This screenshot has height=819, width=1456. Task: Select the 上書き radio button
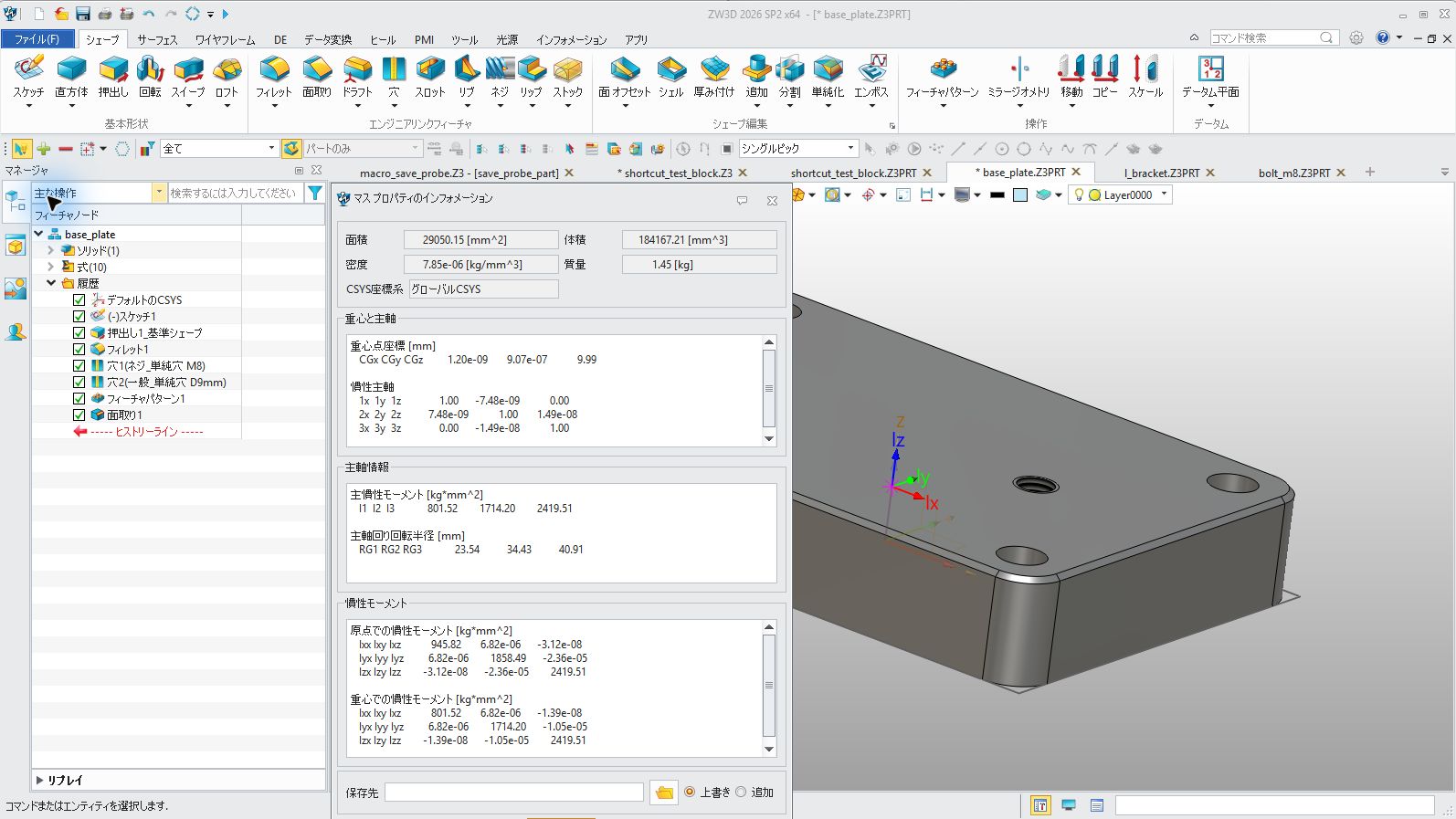(x=690, y=792)
